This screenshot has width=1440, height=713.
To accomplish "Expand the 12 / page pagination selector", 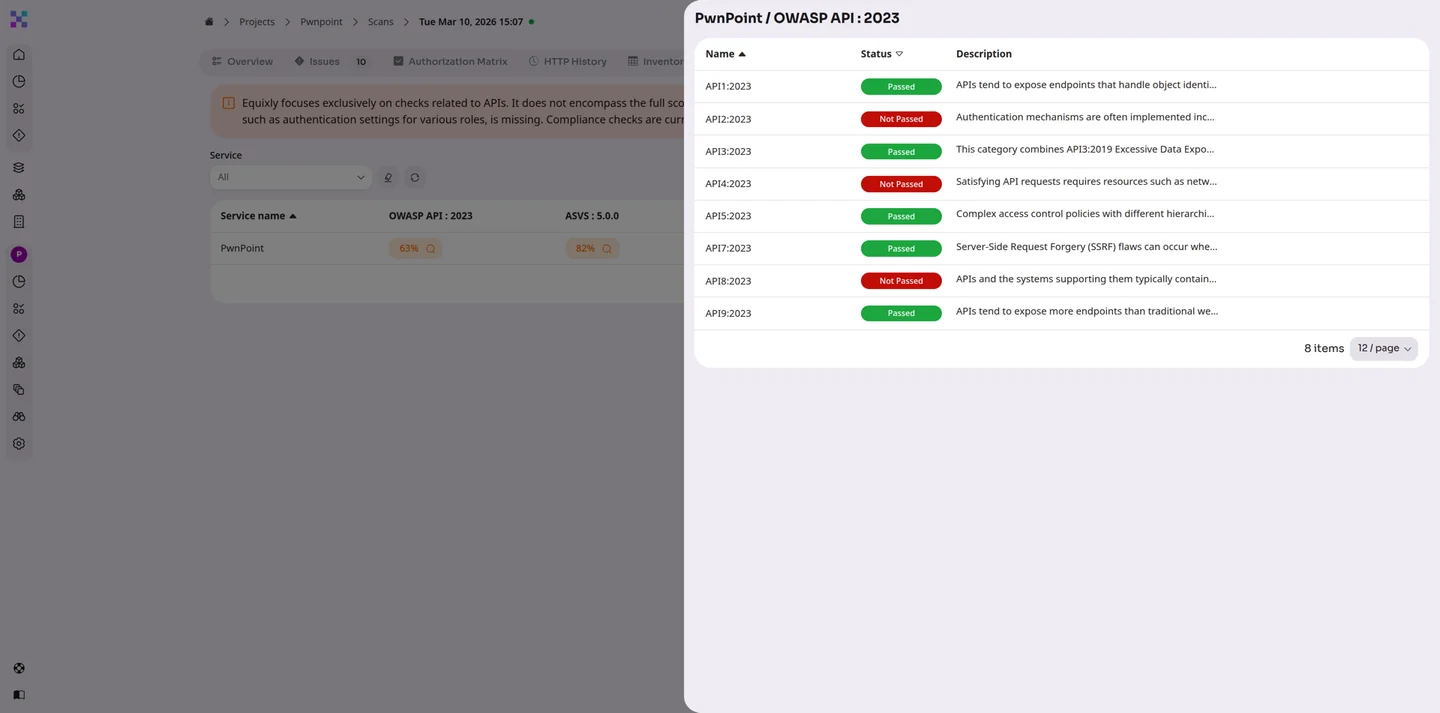I will point(1383,348).
